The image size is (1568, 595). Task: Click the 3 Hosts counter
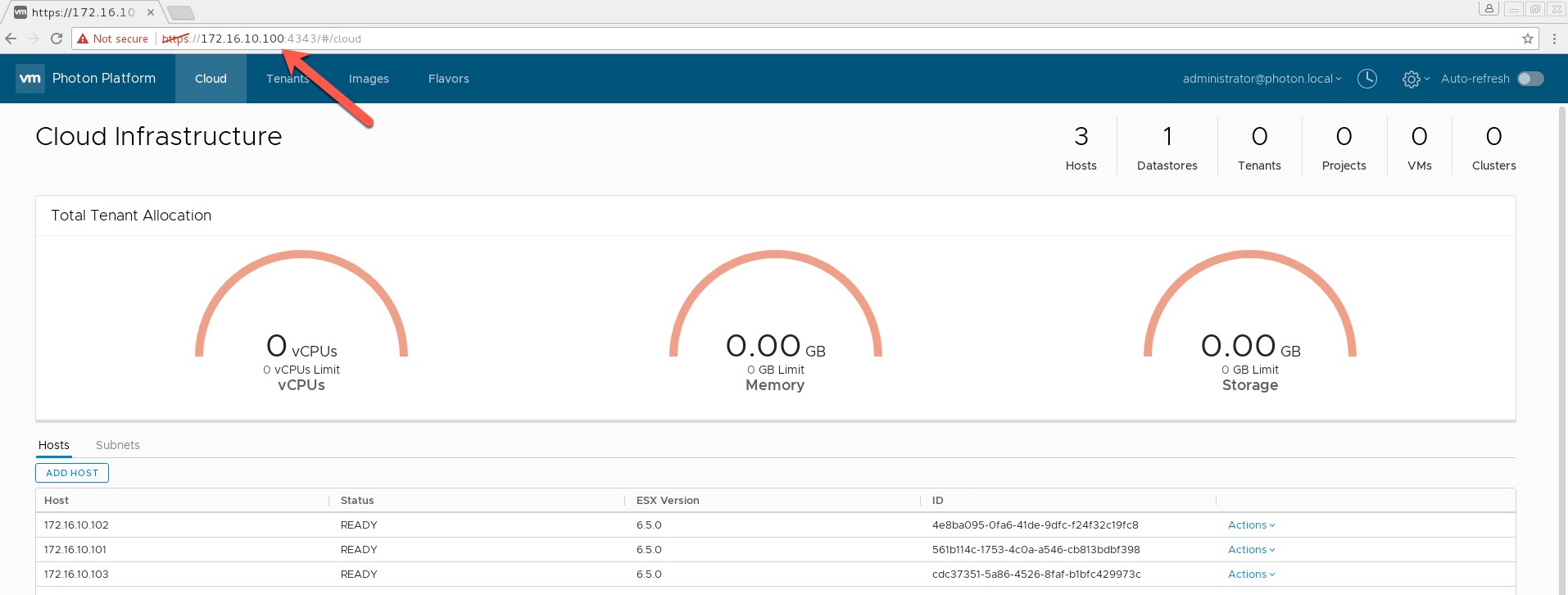1081,148
